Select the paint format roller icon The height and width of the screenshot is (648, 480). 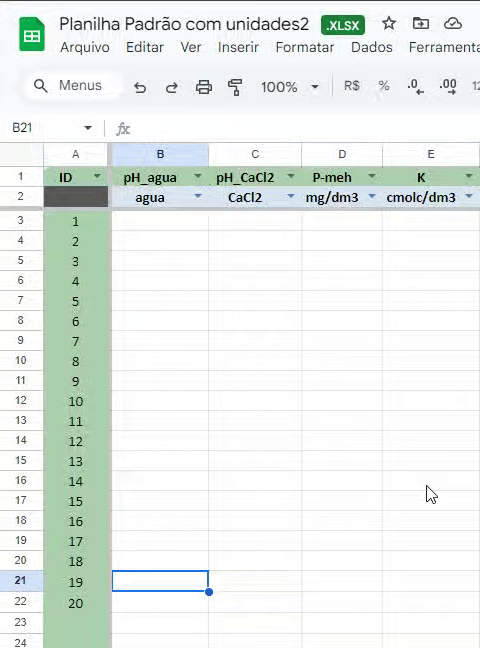(235, 87)
